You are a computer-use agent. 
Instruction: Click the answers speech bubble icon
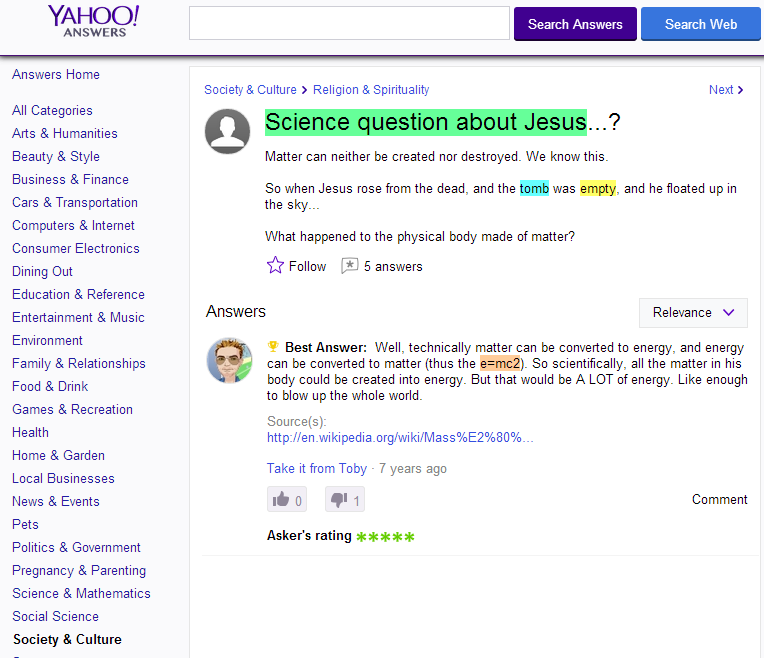point(349,266)
